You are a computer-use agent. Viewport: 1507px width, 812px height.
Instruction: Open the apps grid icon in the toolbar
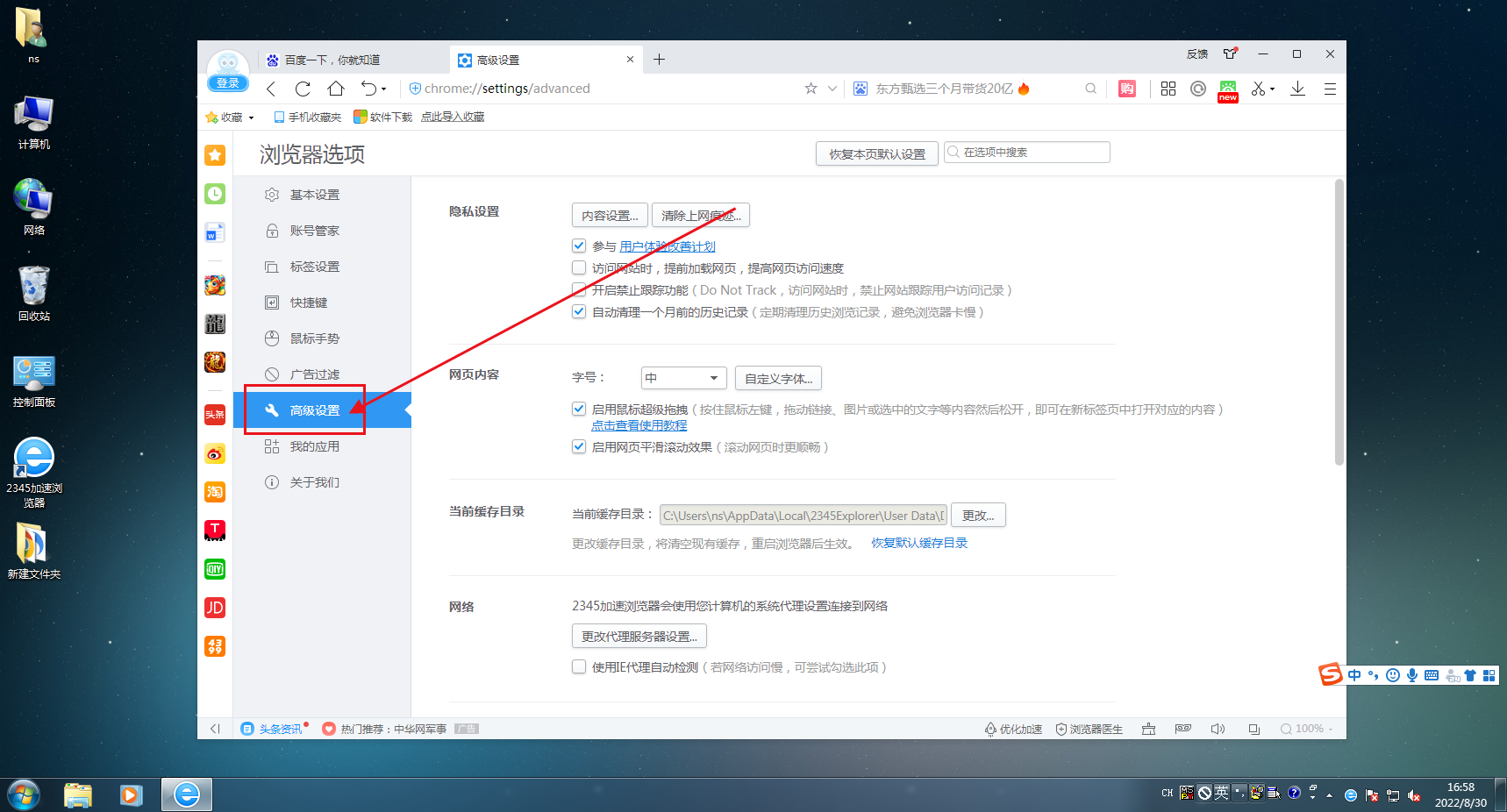pyautogui.click(x=1168, y=89)
